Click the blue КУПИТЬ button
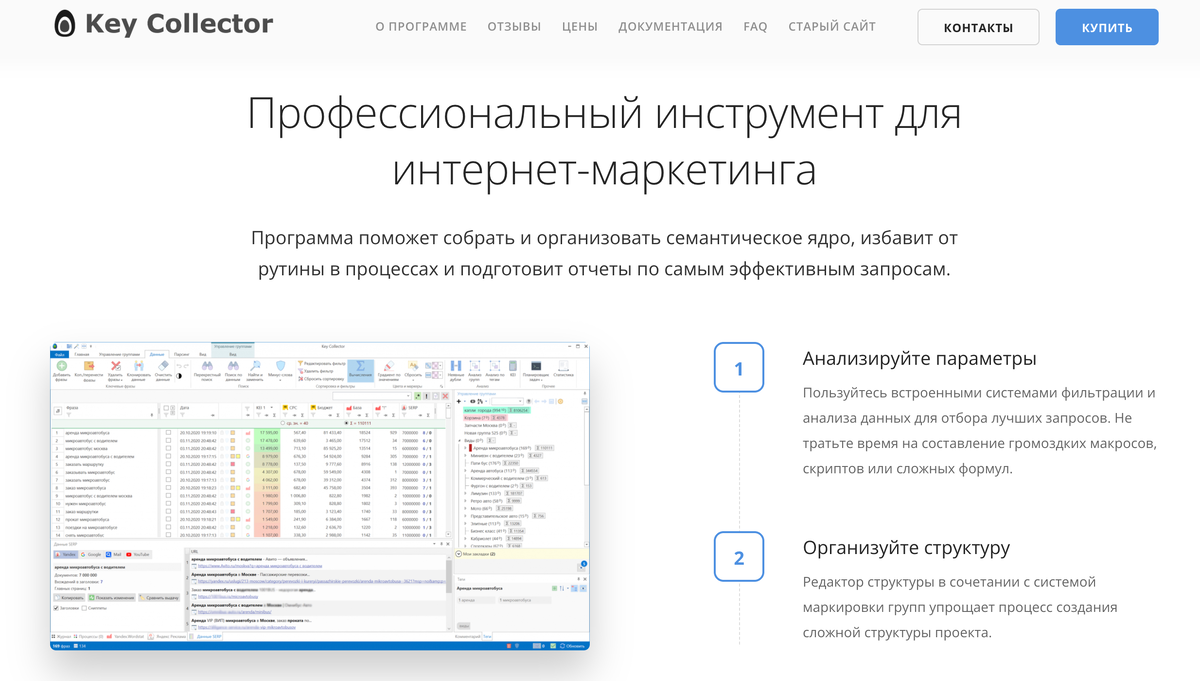This screenshot has width=1200, height=681. point(1107,27)
